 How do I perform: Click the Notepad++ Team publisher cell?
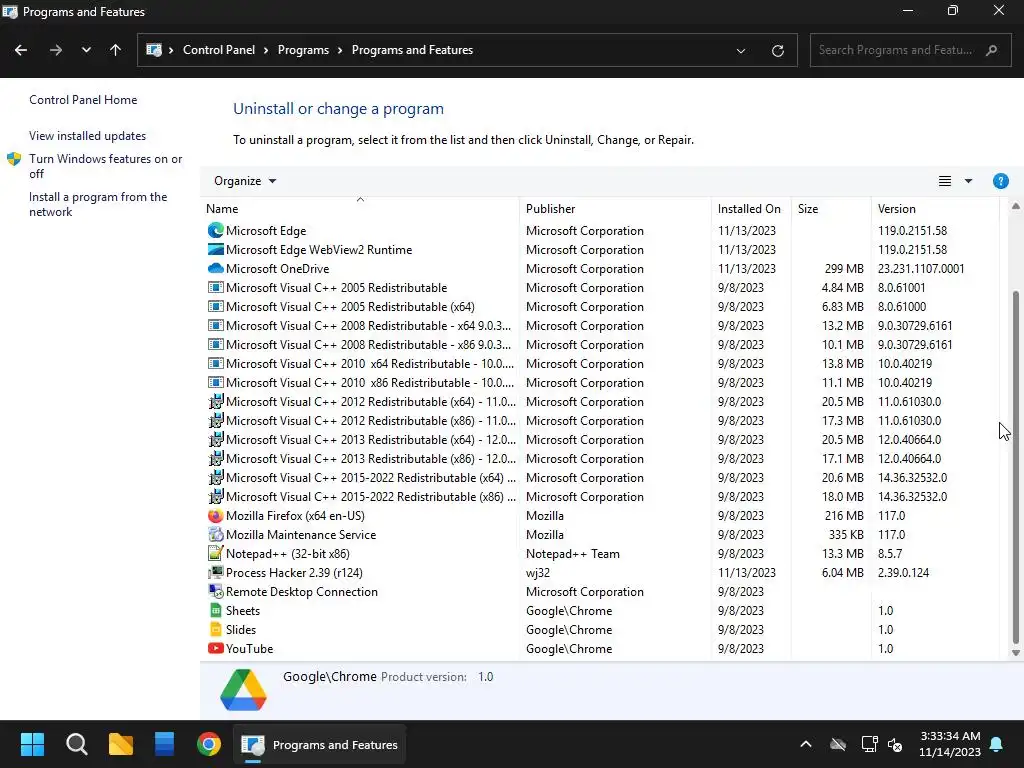pyautogui.click(x=573, y=554)
